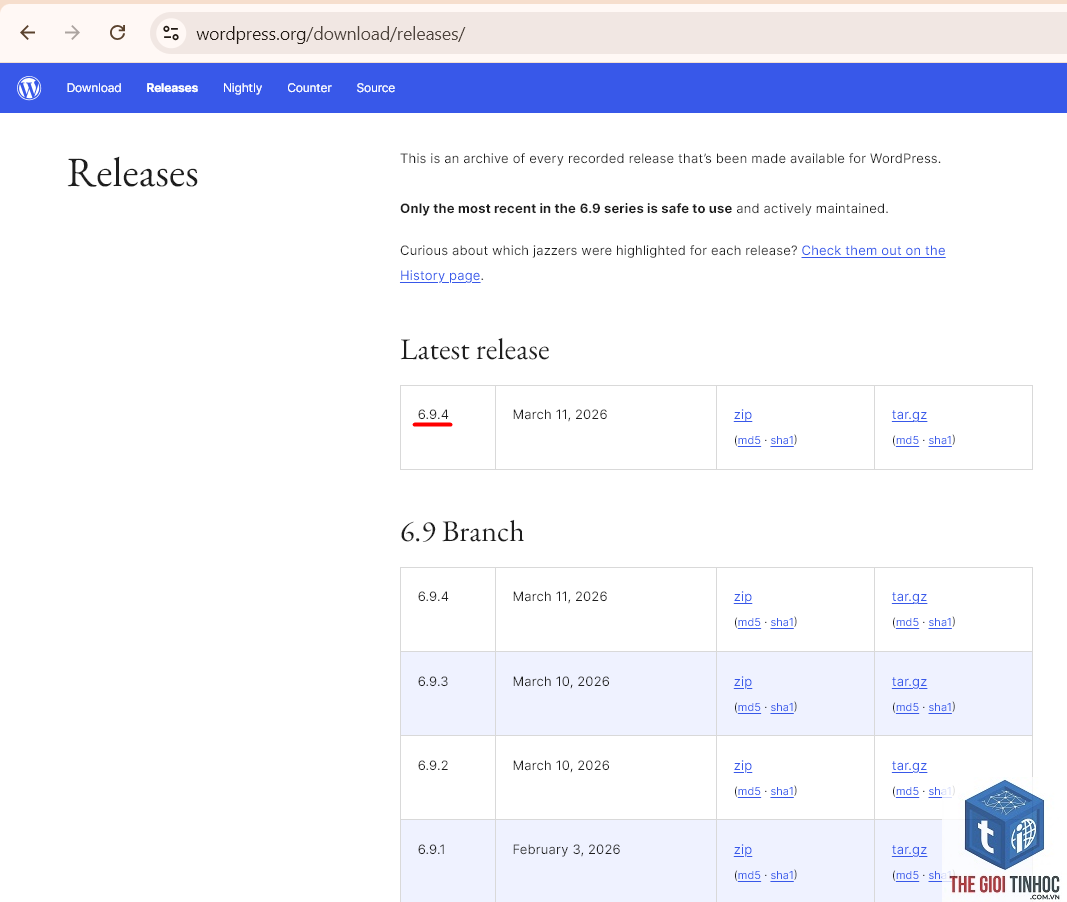Open md5 for tar.gz of version 6.9.1

(x=907, y=875)
